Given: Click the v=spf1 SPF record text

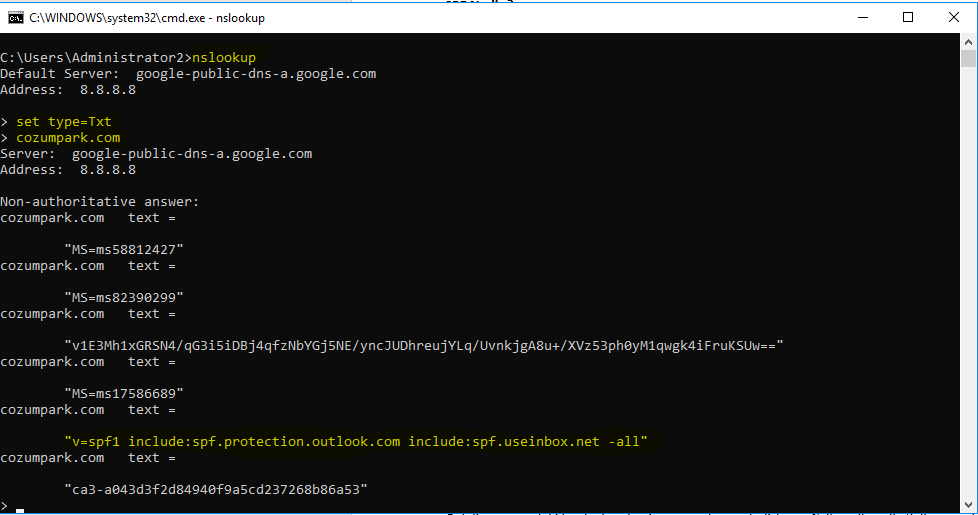Looking at the screenshot, I should pos(356,441).
